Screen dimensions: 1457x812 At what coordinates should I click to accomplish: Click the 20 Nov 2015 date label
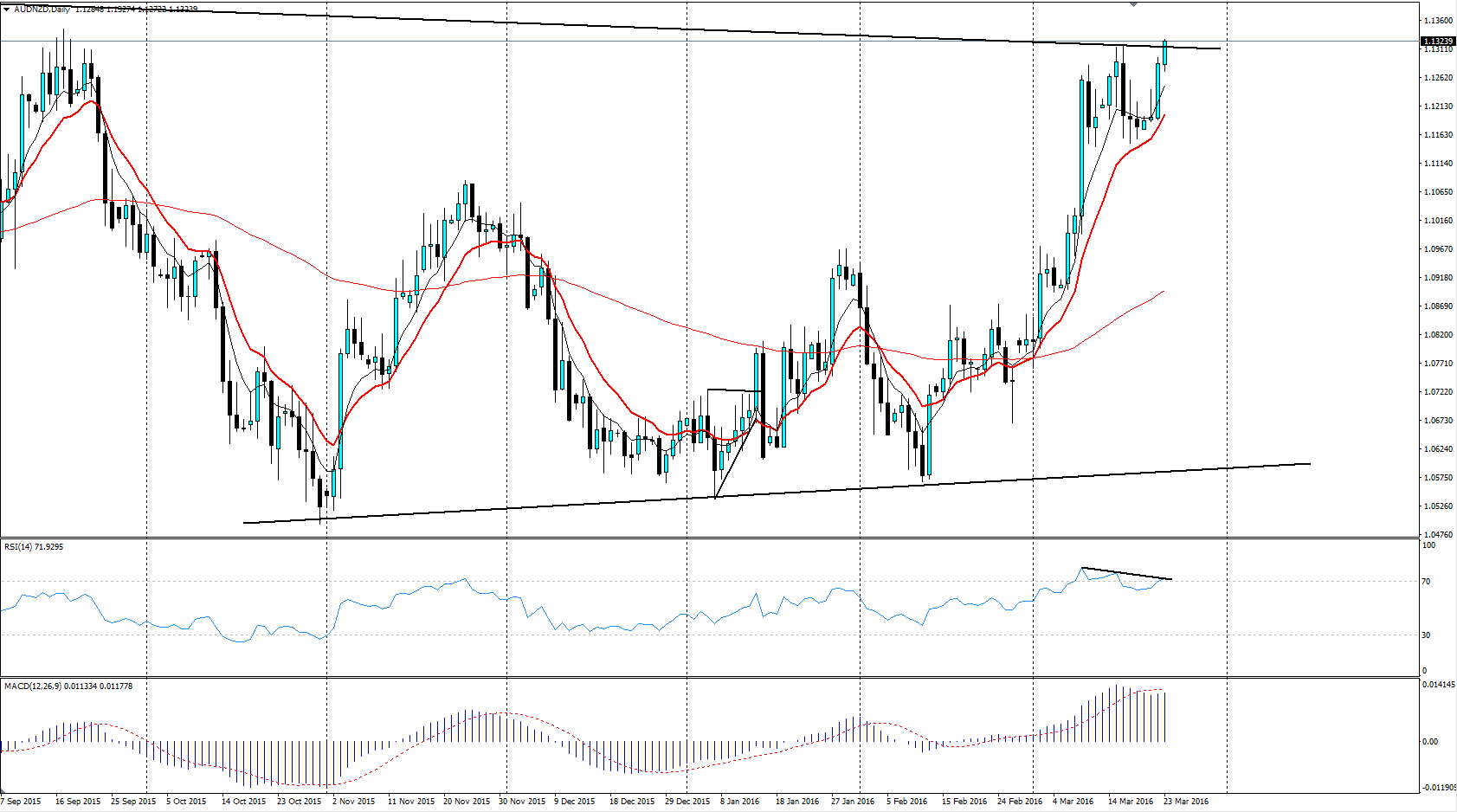(467, 802)
